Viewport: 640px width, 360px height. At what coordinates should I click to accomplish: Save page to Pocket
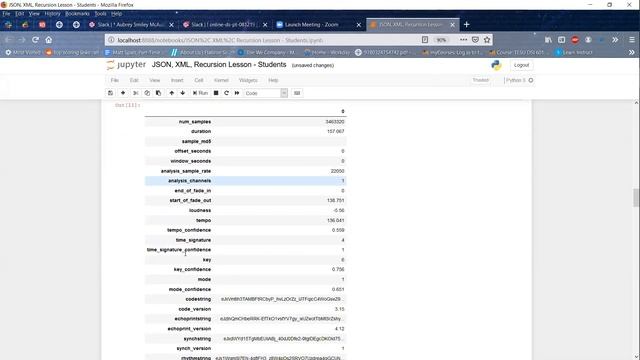[x=475, y=40]
